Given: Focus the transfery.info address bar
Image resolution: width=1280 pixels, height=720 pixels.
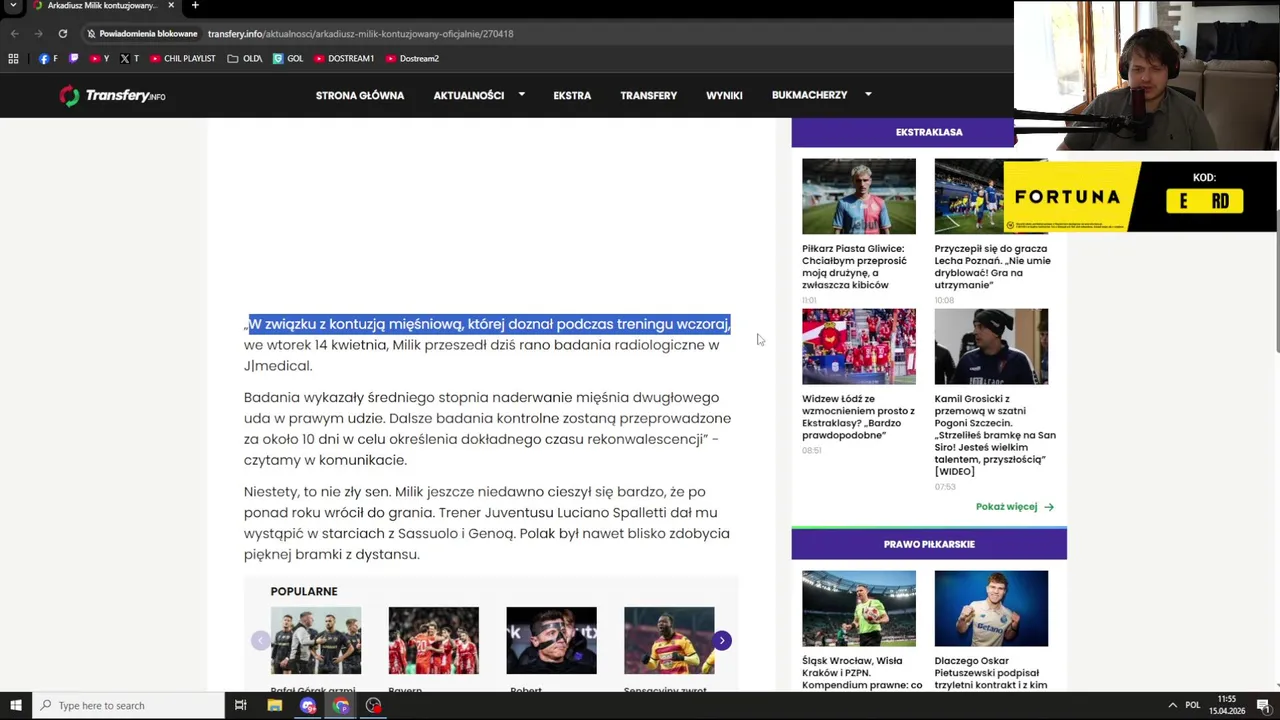Looking at the screenshot, I should [x=360, y=33].
